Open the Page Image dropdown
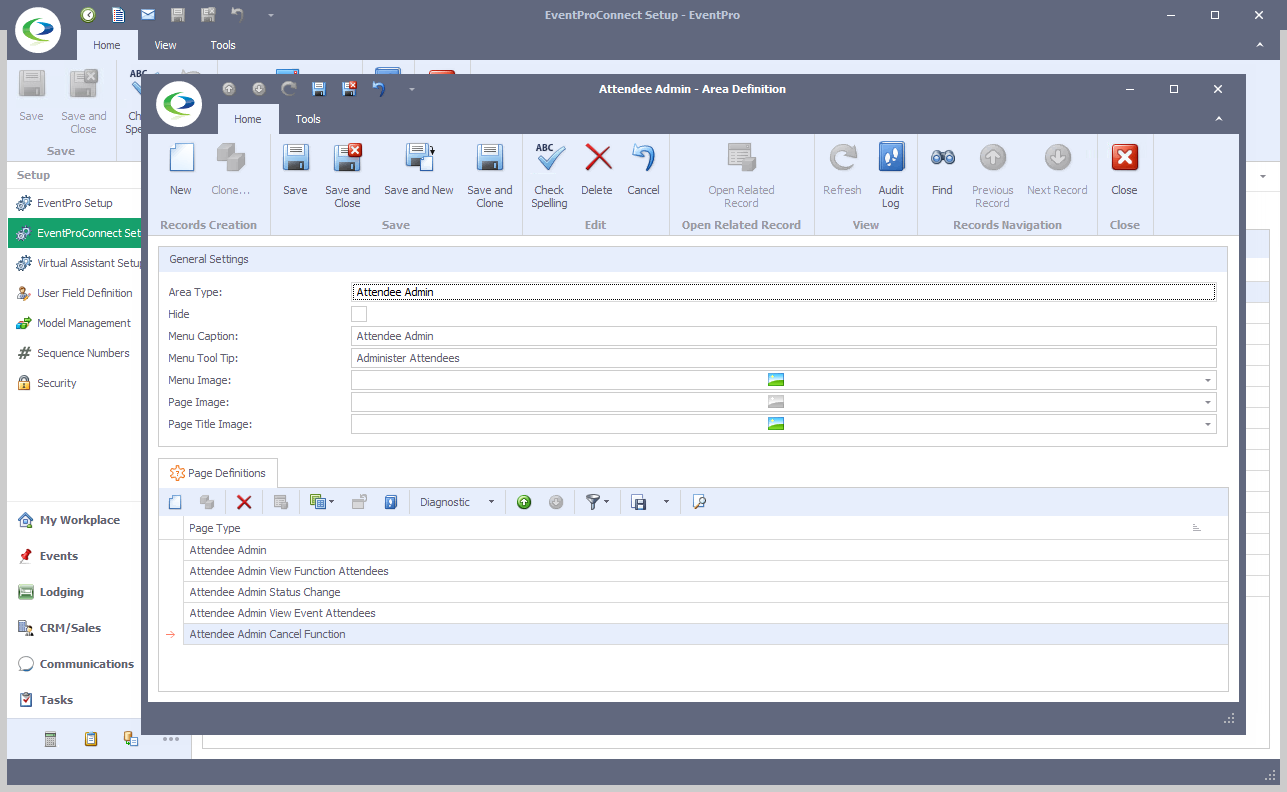The height and width of the screenshot is (792, 1287). [1208, 402]
